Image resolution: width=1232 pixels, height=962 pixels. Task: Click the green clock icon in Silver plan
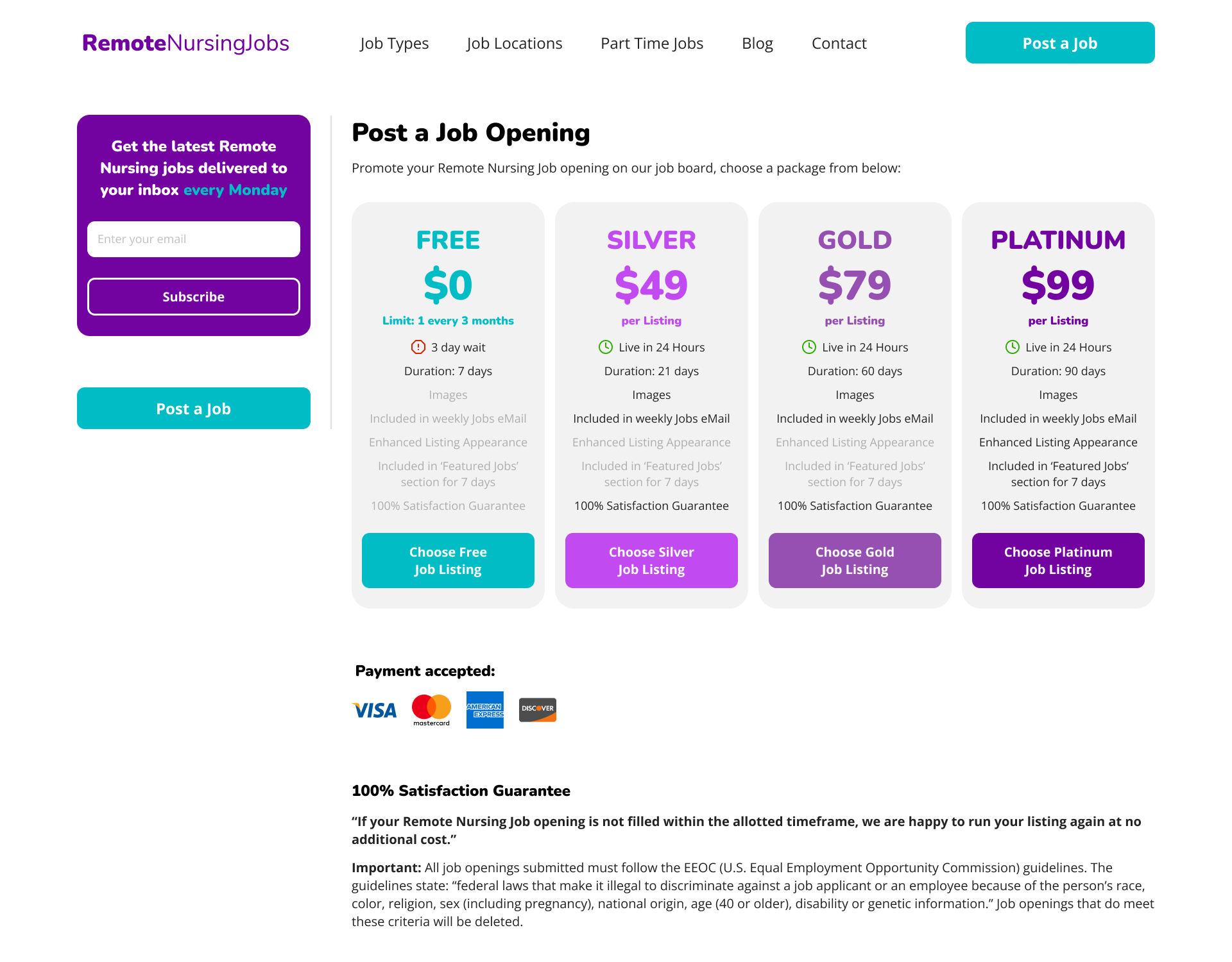click(606, 347)
